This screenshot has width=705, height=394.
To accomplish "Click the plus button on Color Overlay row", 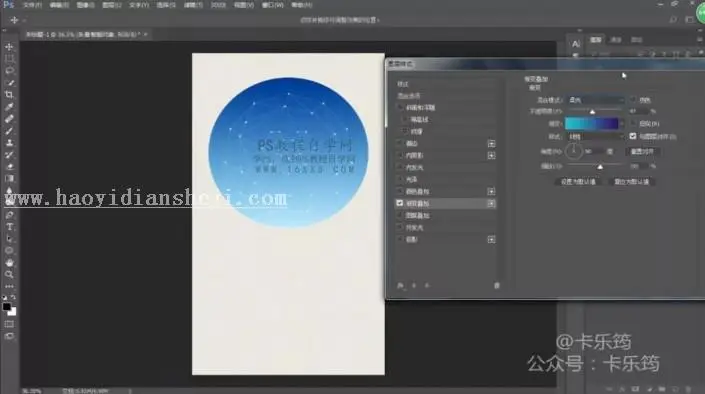I will (491, 192).
